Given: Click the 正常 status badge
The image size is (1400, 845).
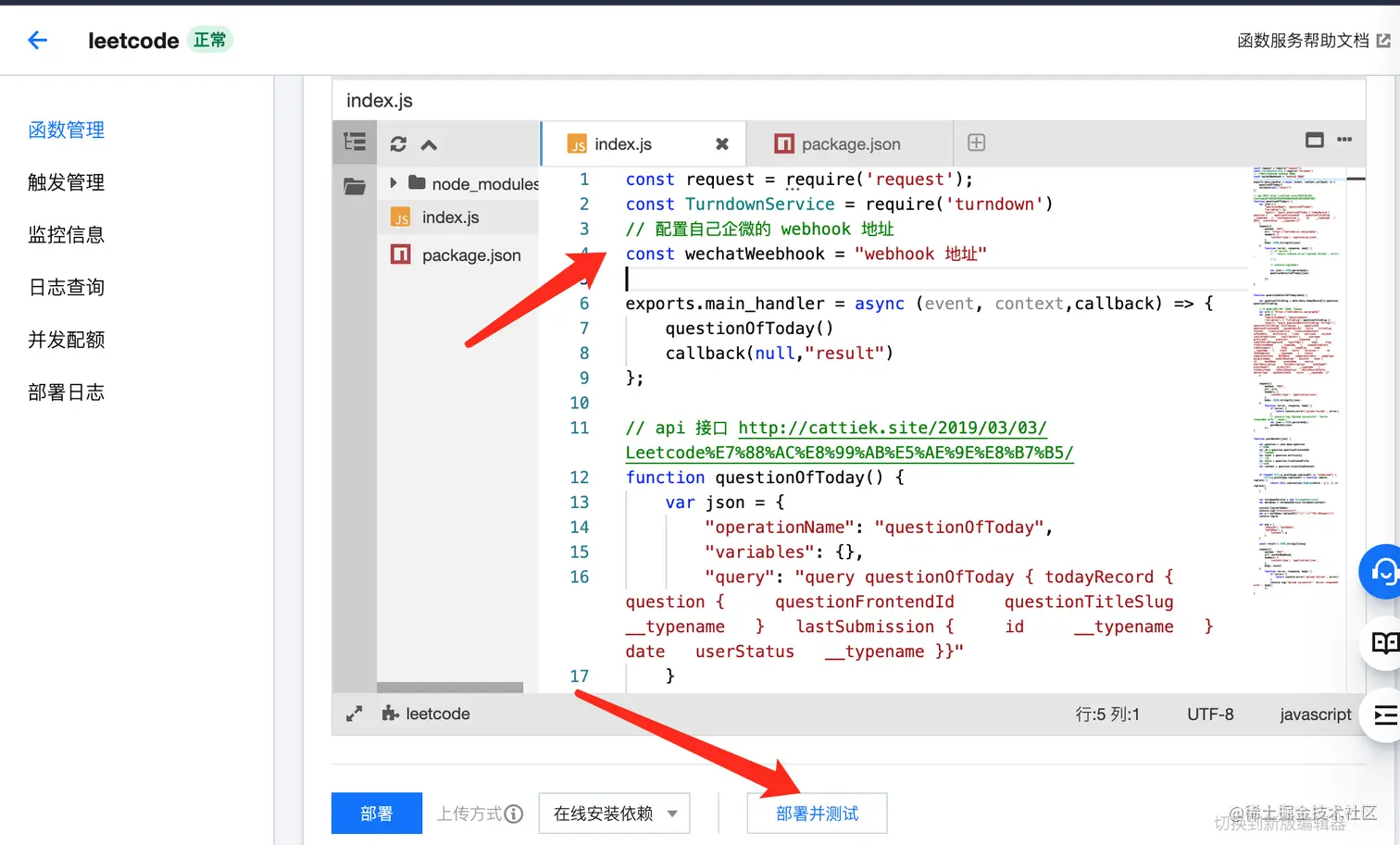Looking at the screenshot, I should coord(210,40).
